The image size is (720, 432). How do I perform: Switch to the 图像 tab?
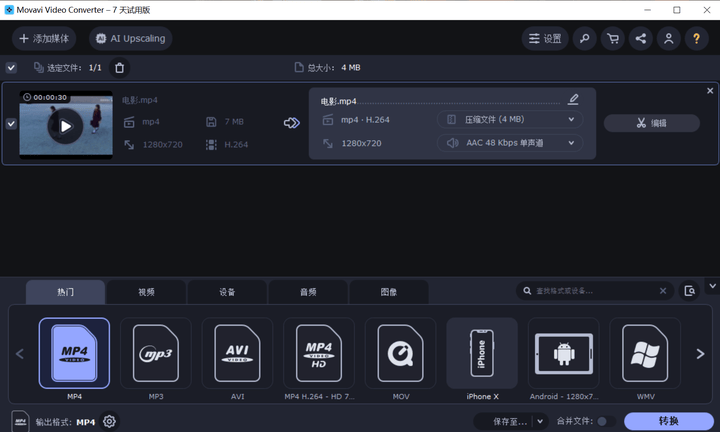pyautogui.click(x=389, y=292)
